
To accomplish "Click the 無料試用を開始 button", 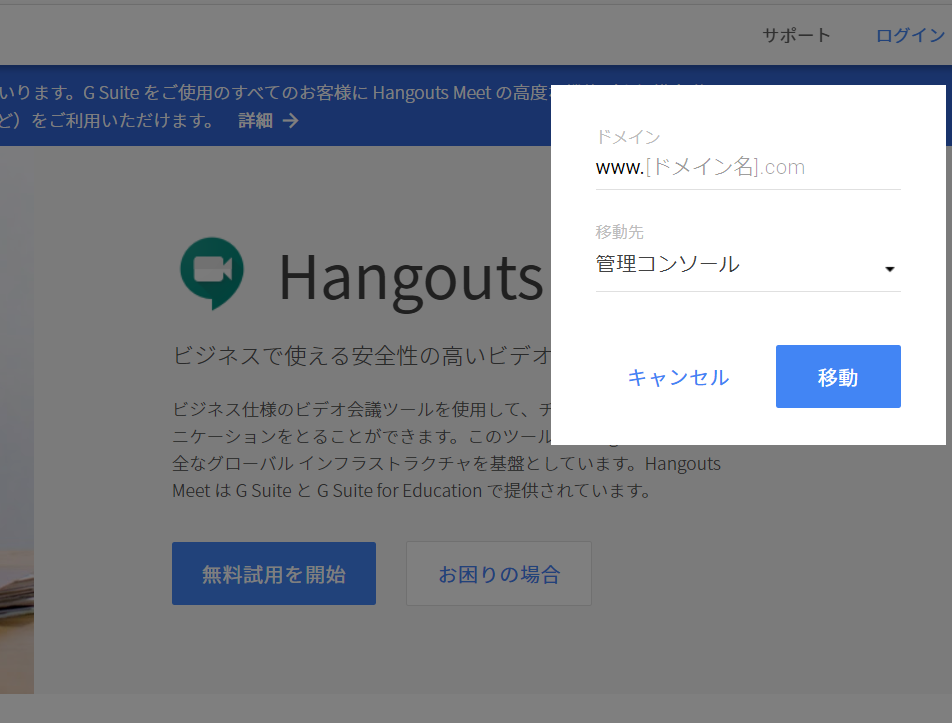I will click(274, 574).
